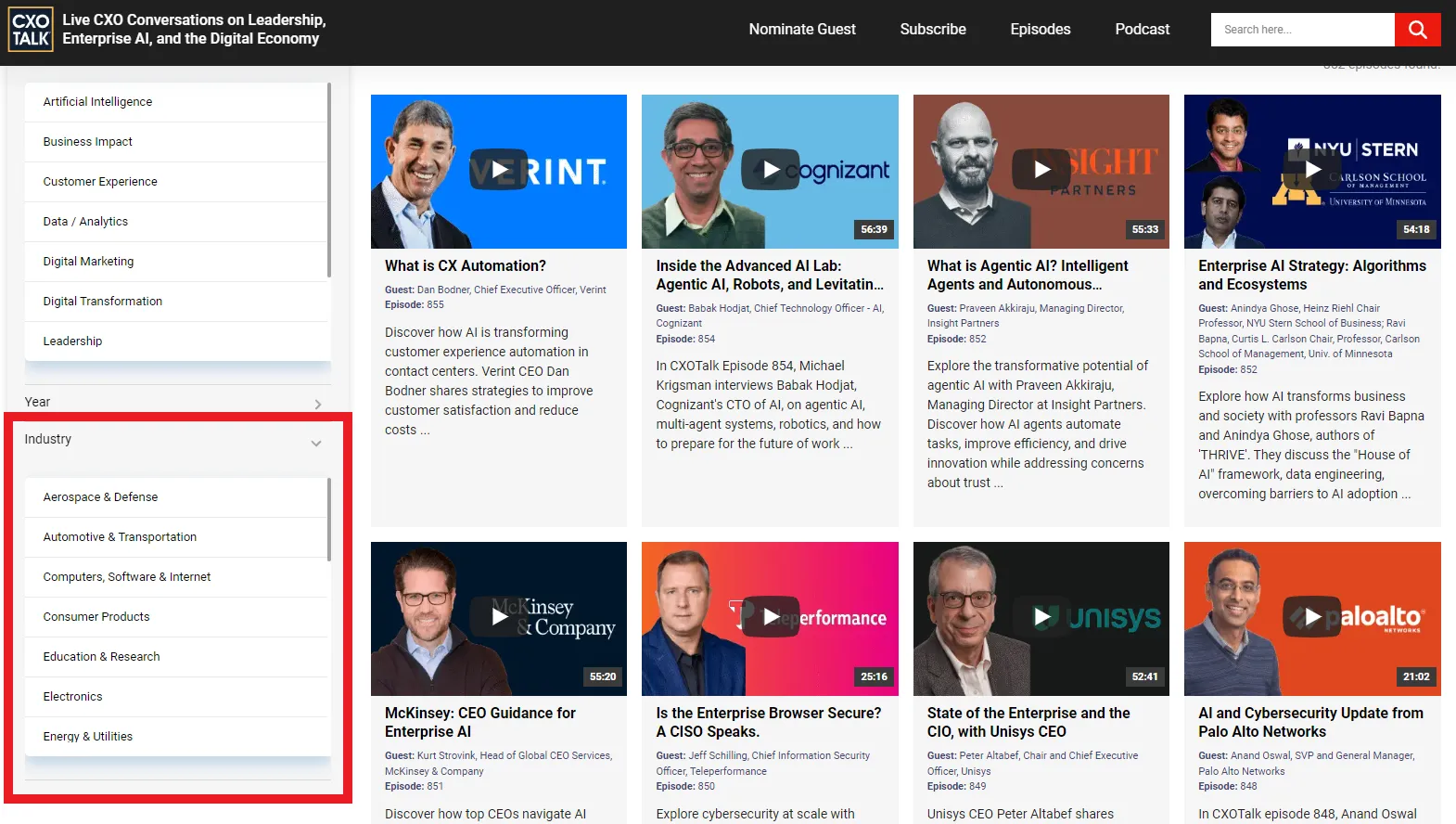Open Is the Enterprise Browser Secure? title
Image resolution: width=1456 pixels, height=824 pixels.
[769, 723]
